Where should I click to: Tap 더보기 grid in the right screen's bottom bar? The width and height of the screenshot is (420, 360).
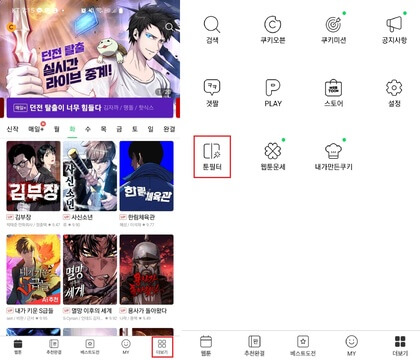(x=400, y=345)
